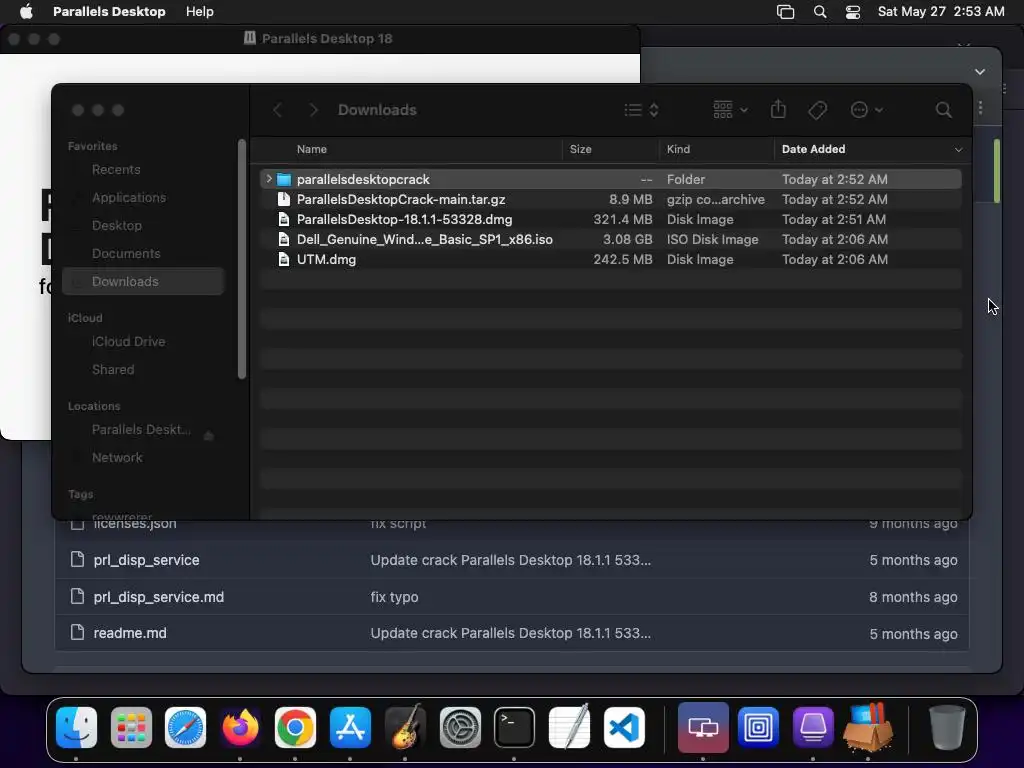Open Control Center in the menu bar
This screenshot has width=1024, height=768.
point(853,12)
